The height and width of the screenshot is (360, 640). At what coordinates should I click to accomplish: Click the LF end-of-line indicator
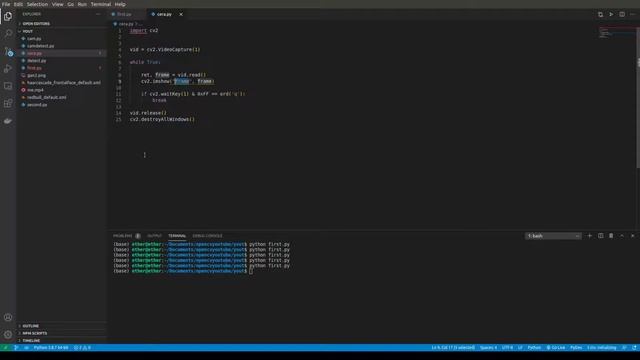pyautogui.click(x=520, y=348)
